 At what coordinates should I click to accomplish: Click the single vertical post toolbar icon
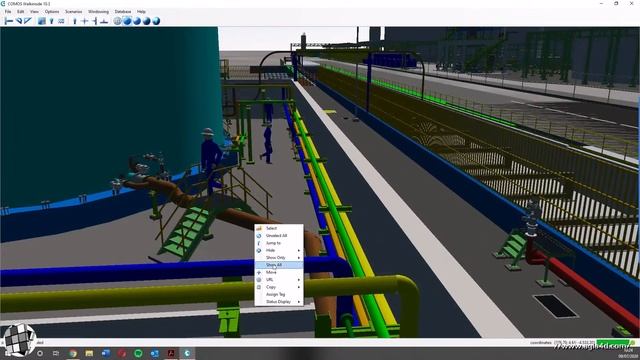[75, 21]
